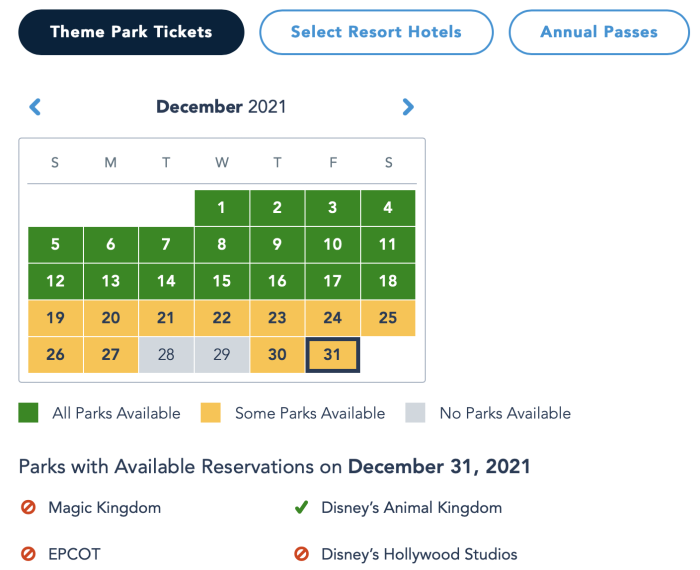Click the Animal Kingdom green checkmark
The width and height of the screenshot is (700, 570).
(x=301, y=508)
